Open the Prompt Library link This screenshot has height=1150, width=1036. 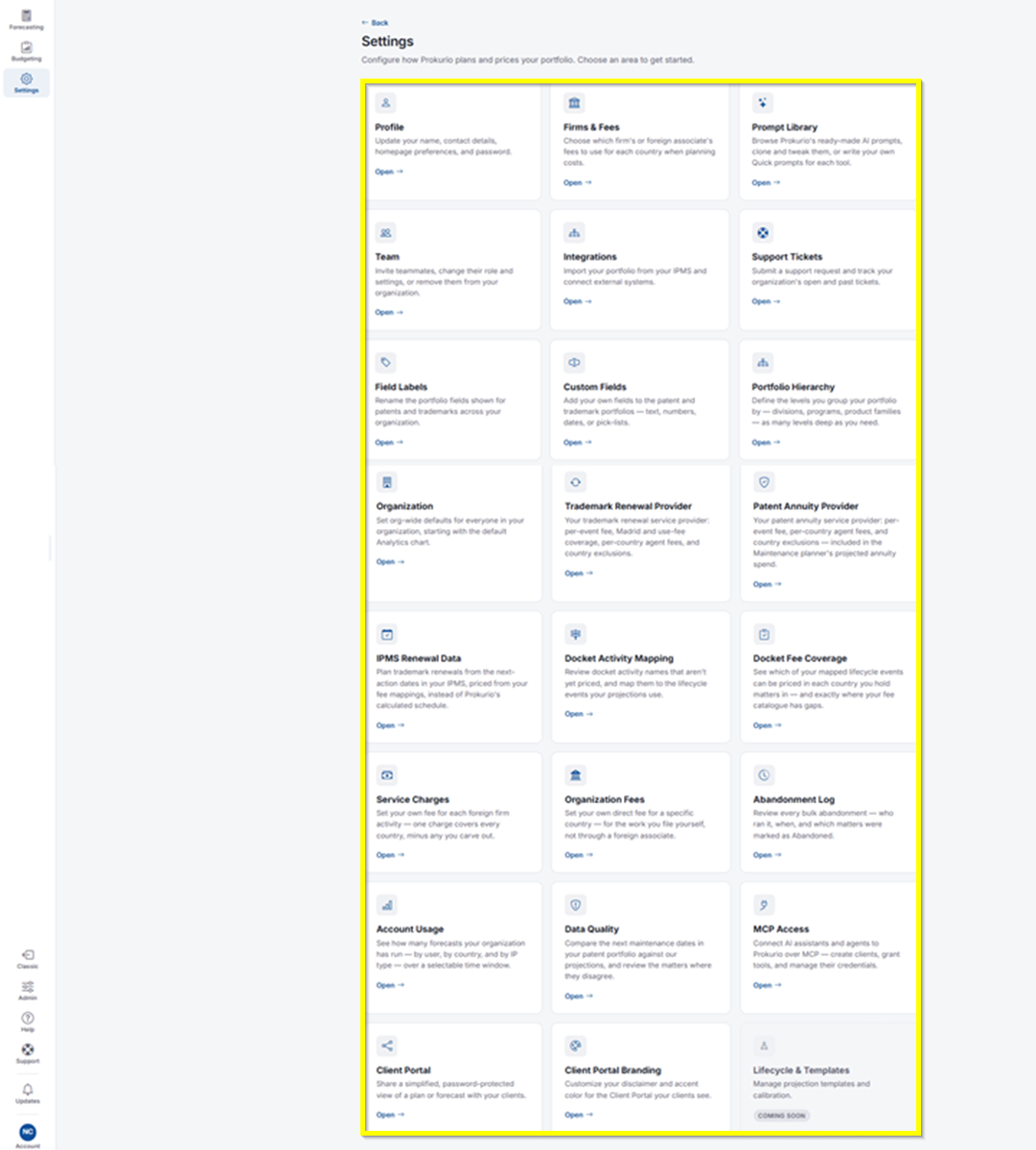[x=766, y=182]
